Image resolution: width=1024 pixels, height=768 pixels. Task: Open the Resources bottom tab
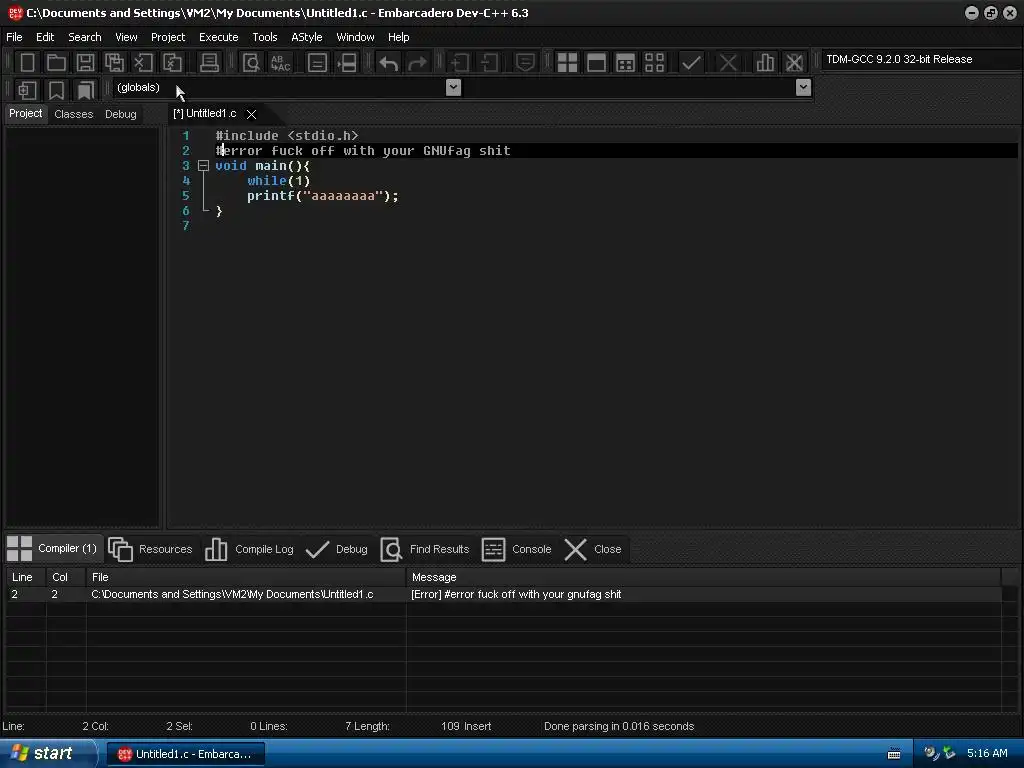pos(151,549)
